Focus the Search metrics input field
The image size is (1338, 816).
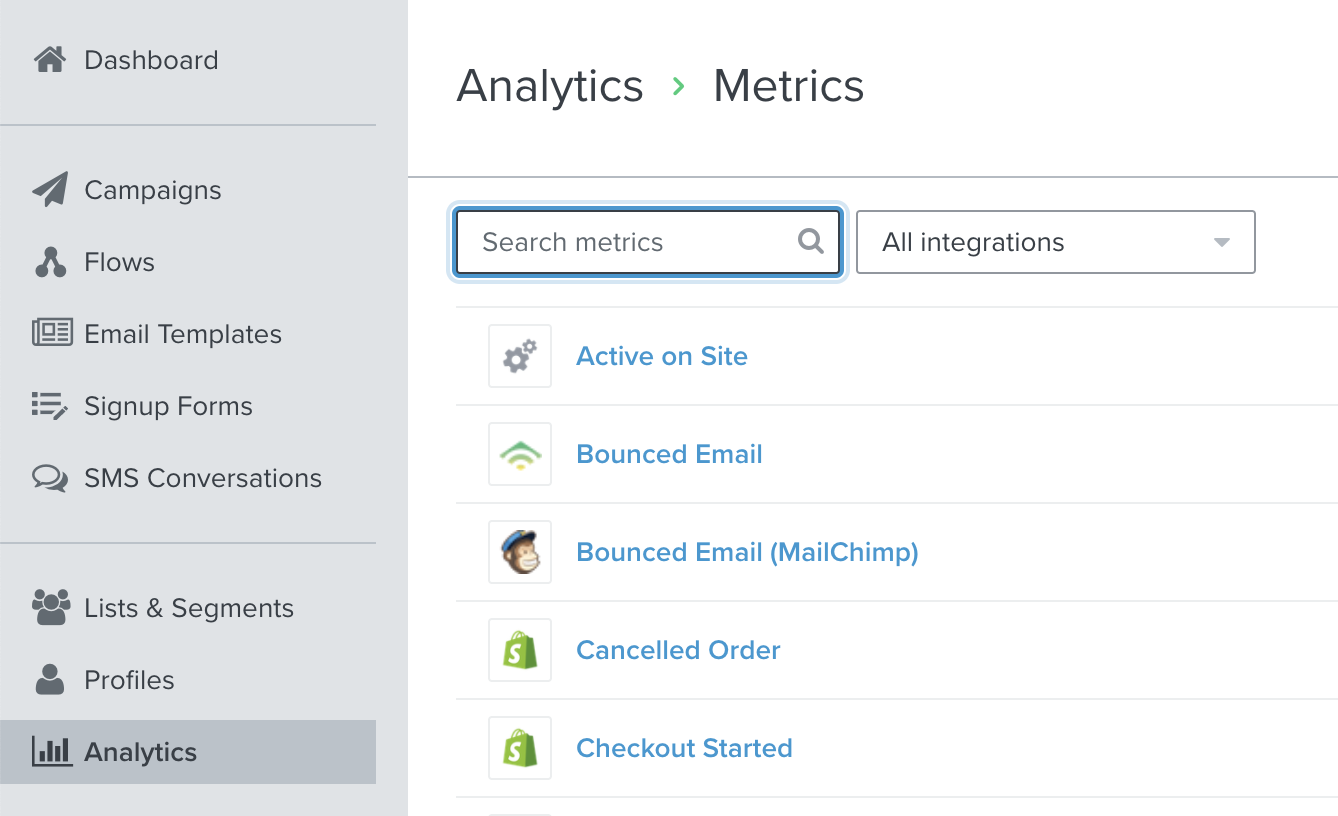[630, 242]
